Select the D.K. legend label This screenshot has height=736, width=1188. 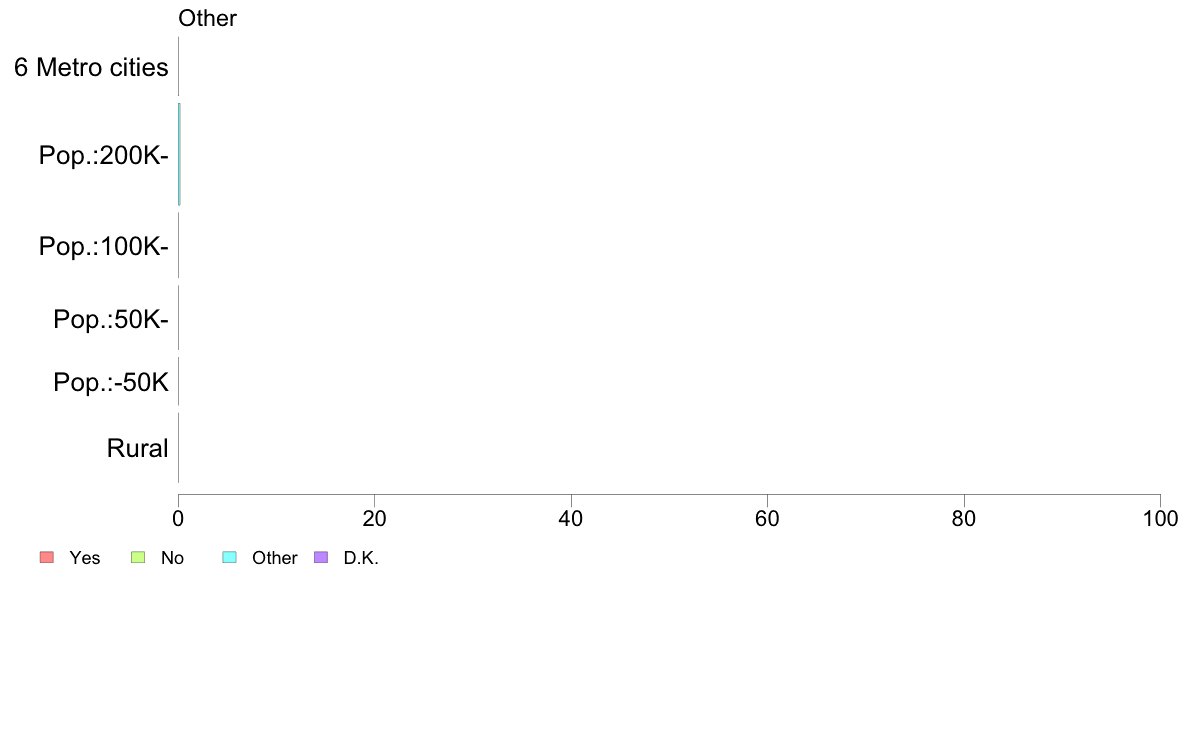[x=361, y=558]
